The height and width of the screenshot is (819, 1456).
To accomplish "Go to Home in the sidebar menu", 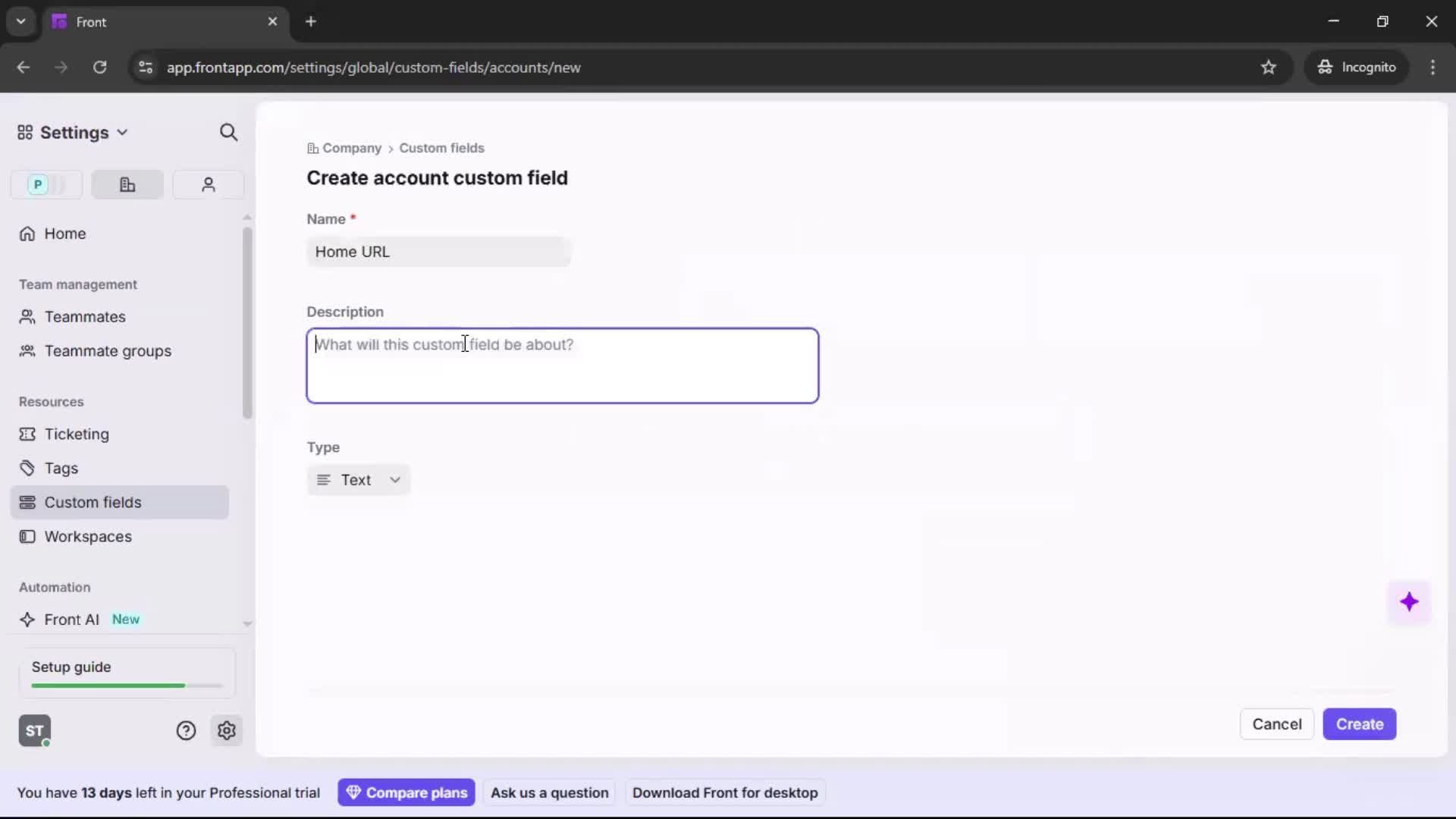I will [x=64, y=234].
